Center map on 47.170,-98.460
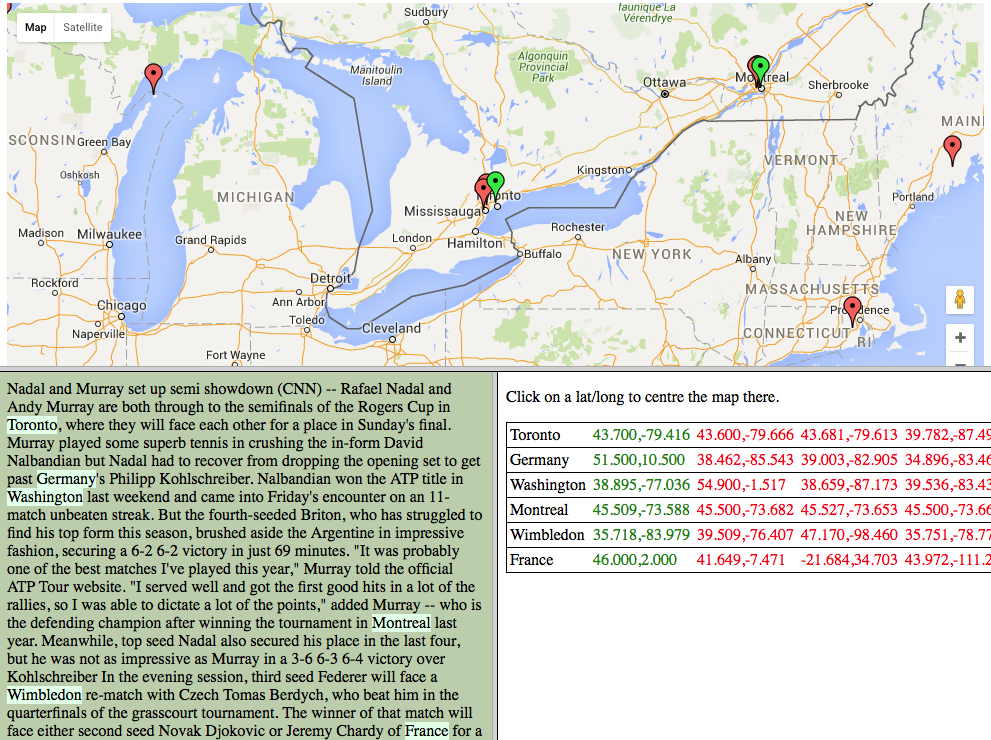991x740 pixels. click(849, 535)
